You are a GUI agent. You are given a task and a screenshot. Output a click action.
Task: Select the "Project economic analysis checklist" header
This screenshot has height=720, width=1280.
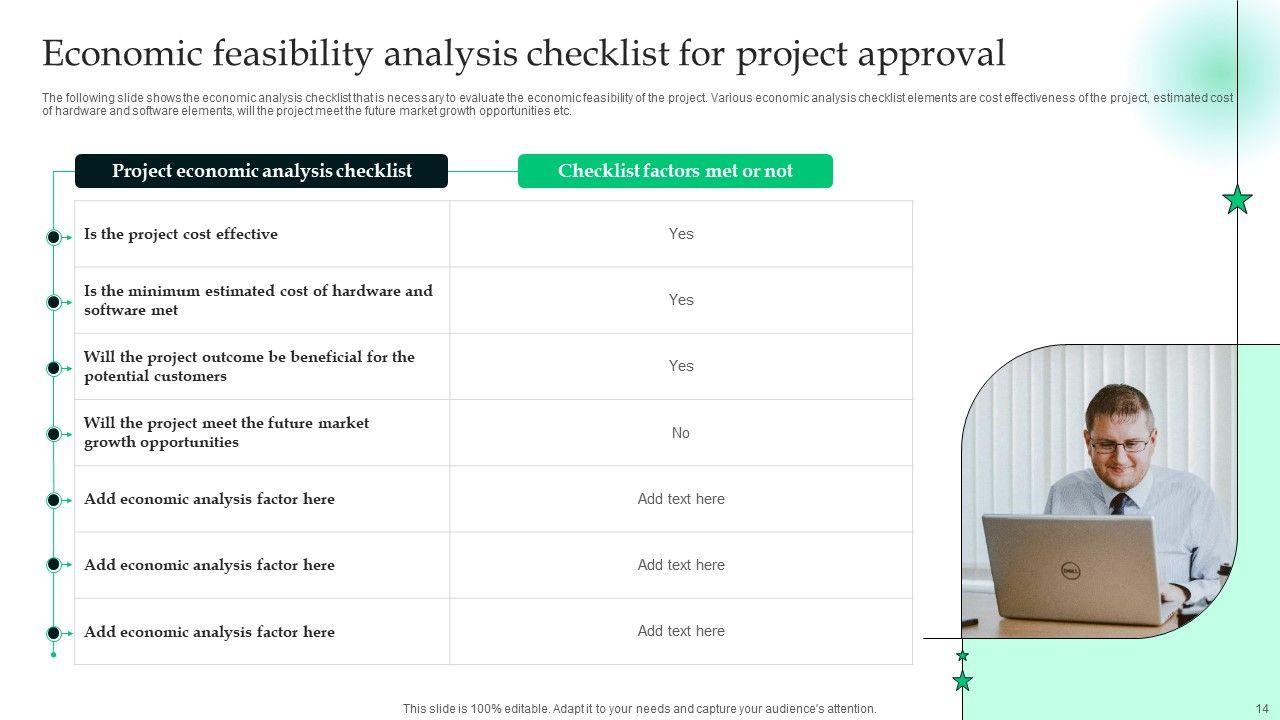(x=261, y=171)
